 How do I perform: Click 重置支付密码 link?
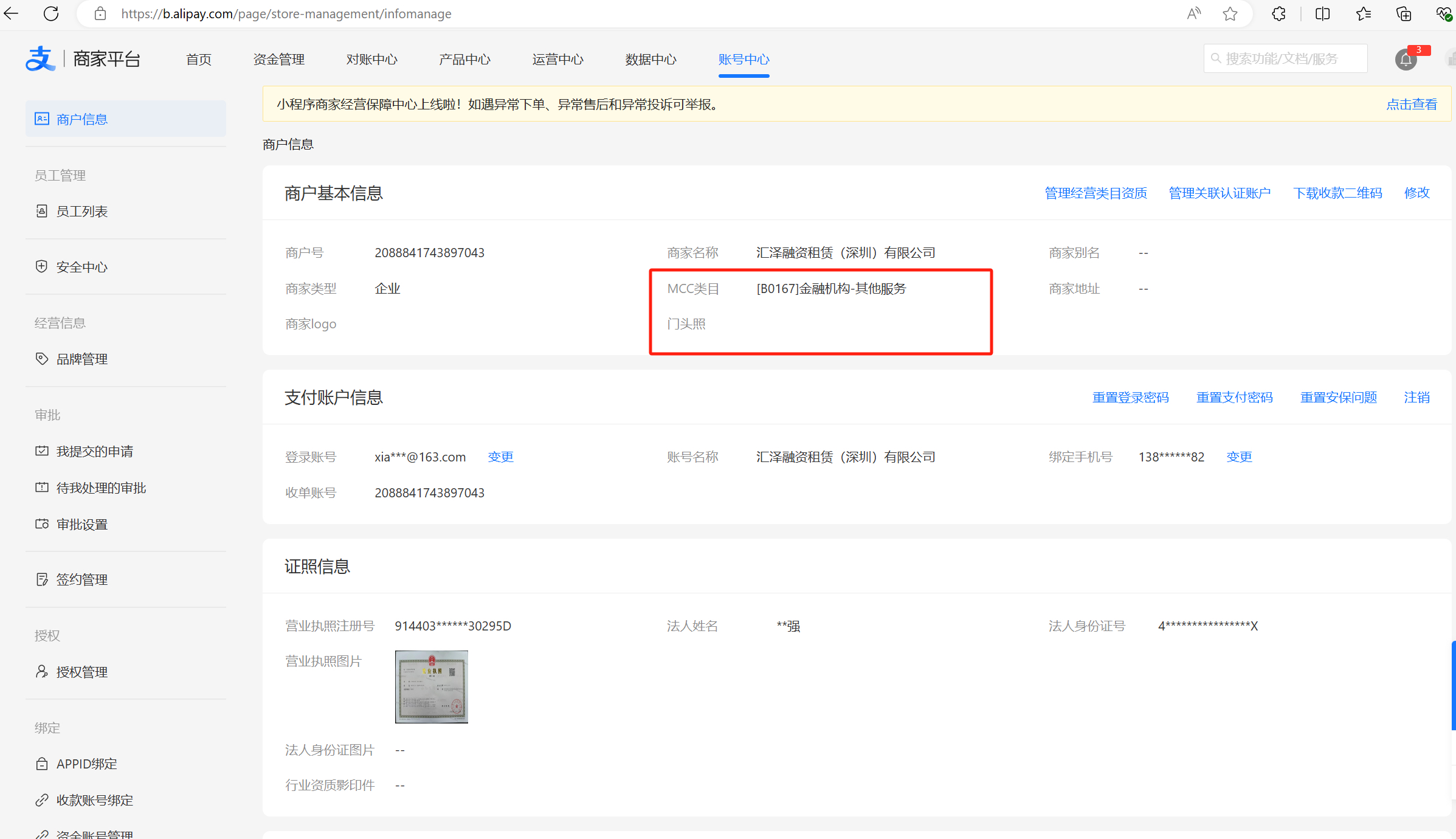point(1234,397)
